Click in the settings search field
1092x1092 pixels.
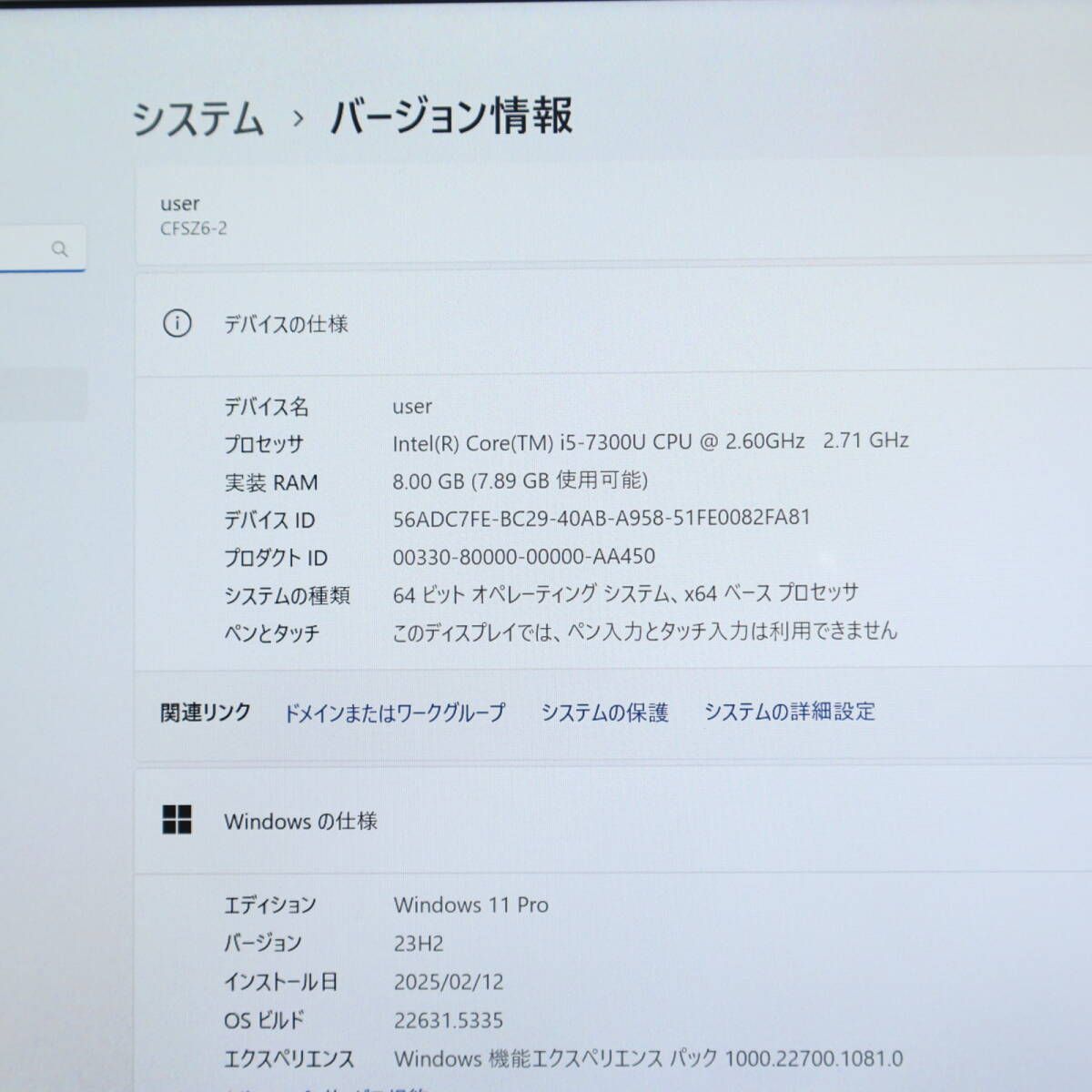[x=43, y=248]
